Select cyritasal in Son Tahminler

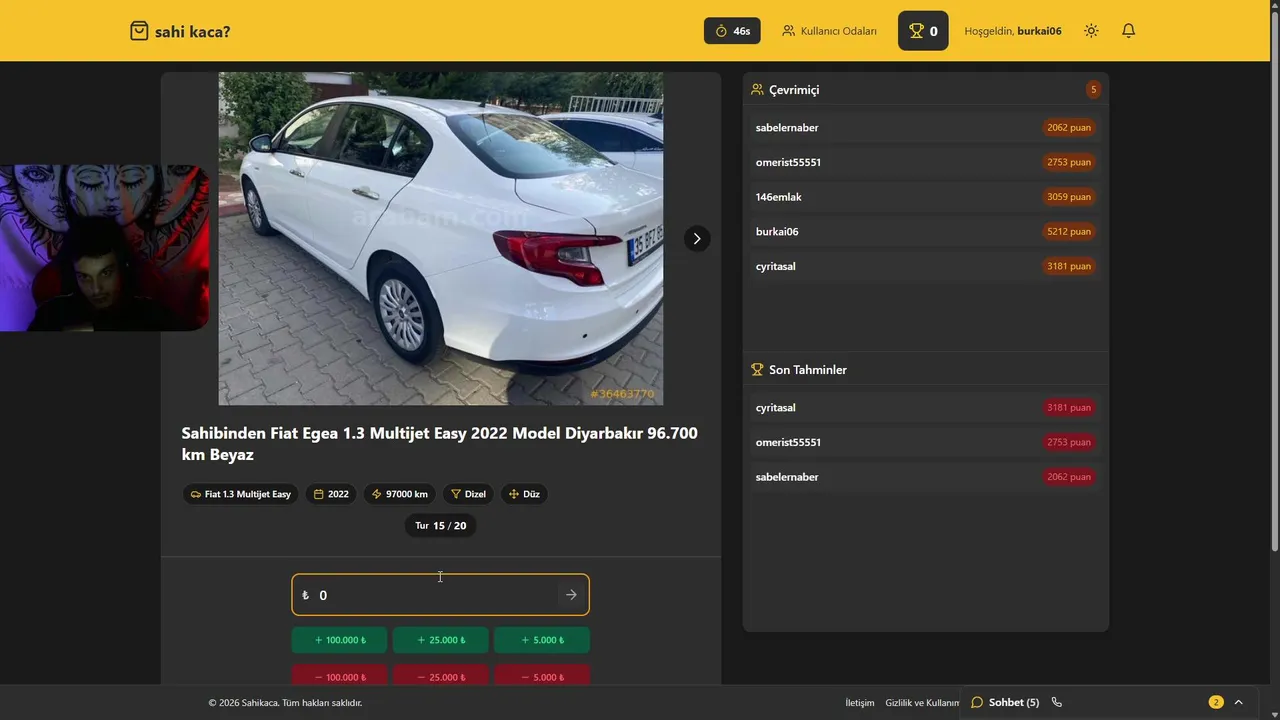925,407
